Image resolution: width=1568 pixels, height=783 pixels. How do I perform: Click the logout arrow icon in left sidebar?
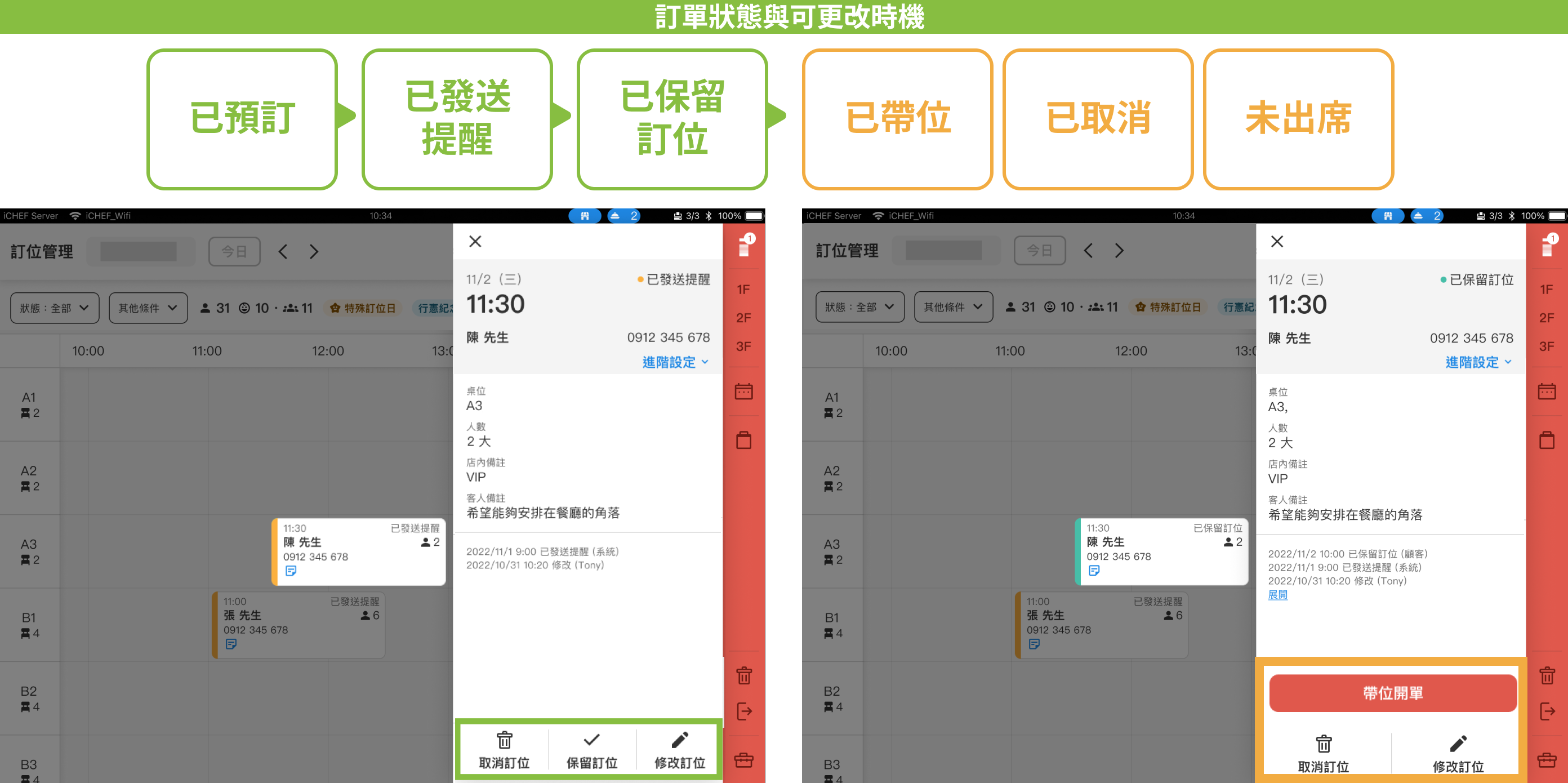[x=744, y=711]
